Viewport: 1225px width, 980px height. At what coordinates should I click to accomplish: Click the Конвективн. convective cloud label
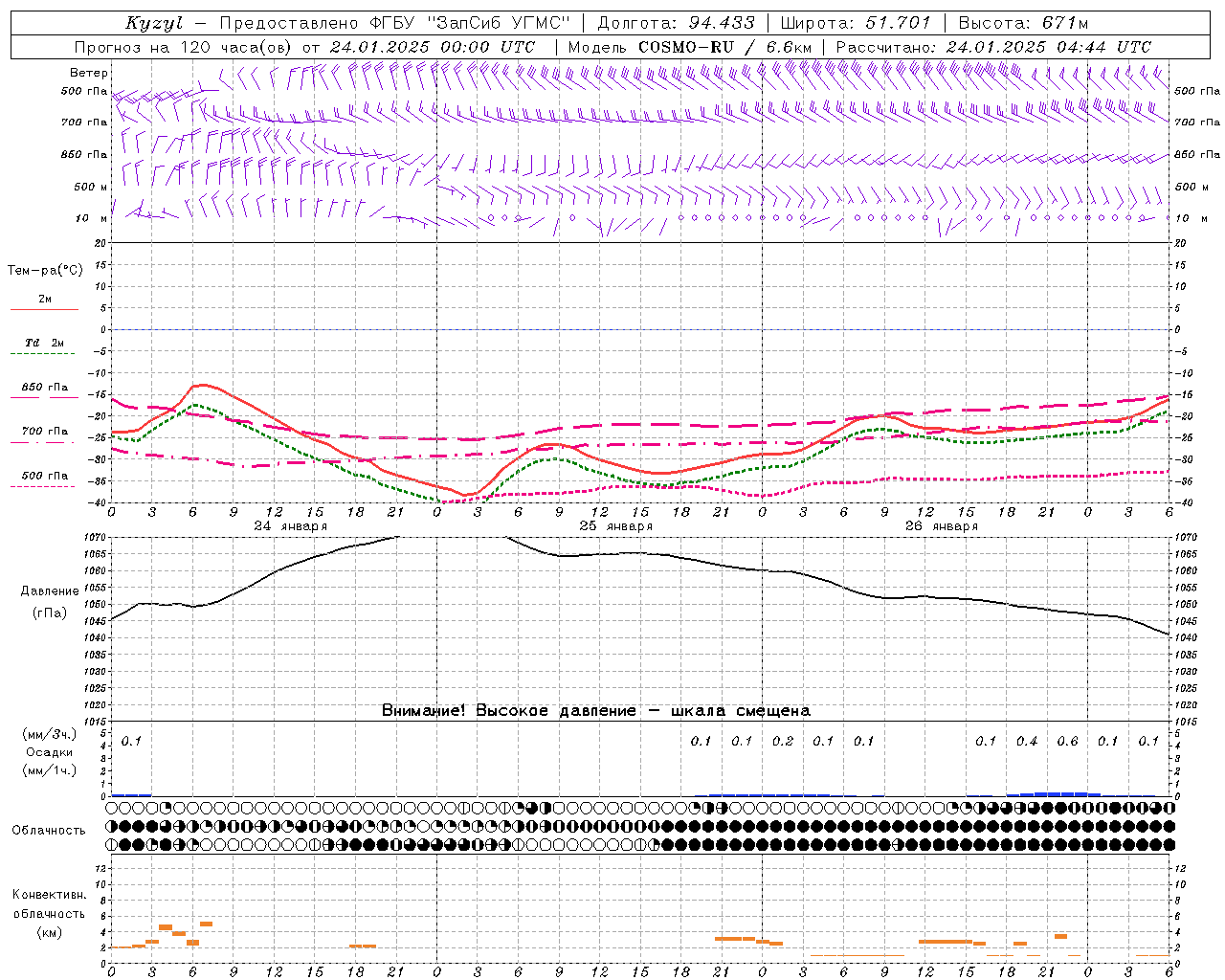49,895
